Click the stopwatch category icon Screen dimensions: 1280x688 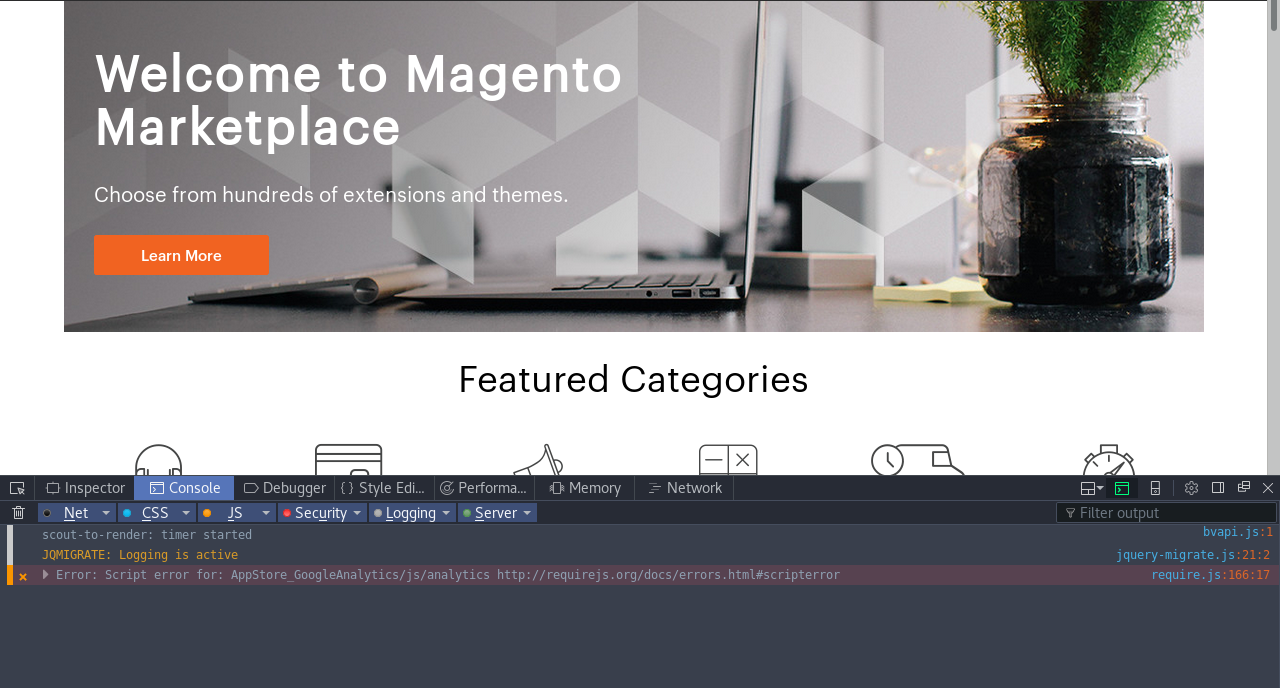[x=1109, y=460]
